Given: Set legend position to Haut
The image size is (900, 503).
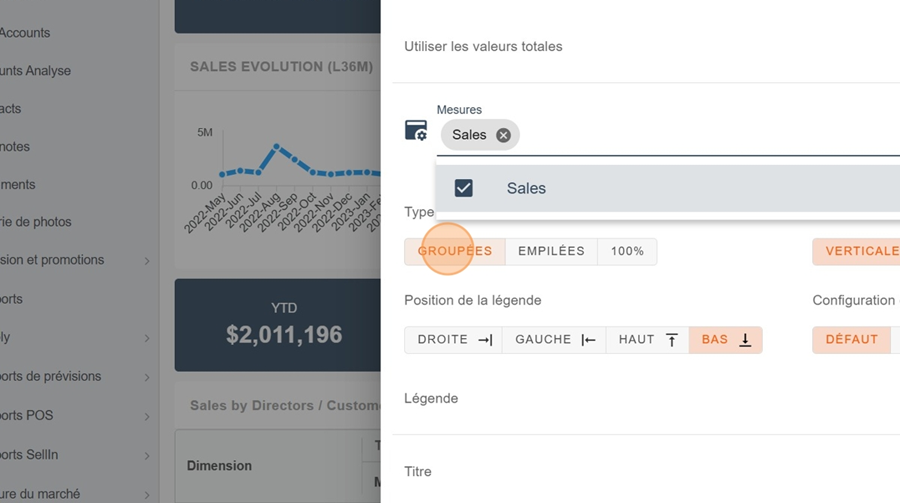Looking at the screenshot, I should [x=647, y=340].
